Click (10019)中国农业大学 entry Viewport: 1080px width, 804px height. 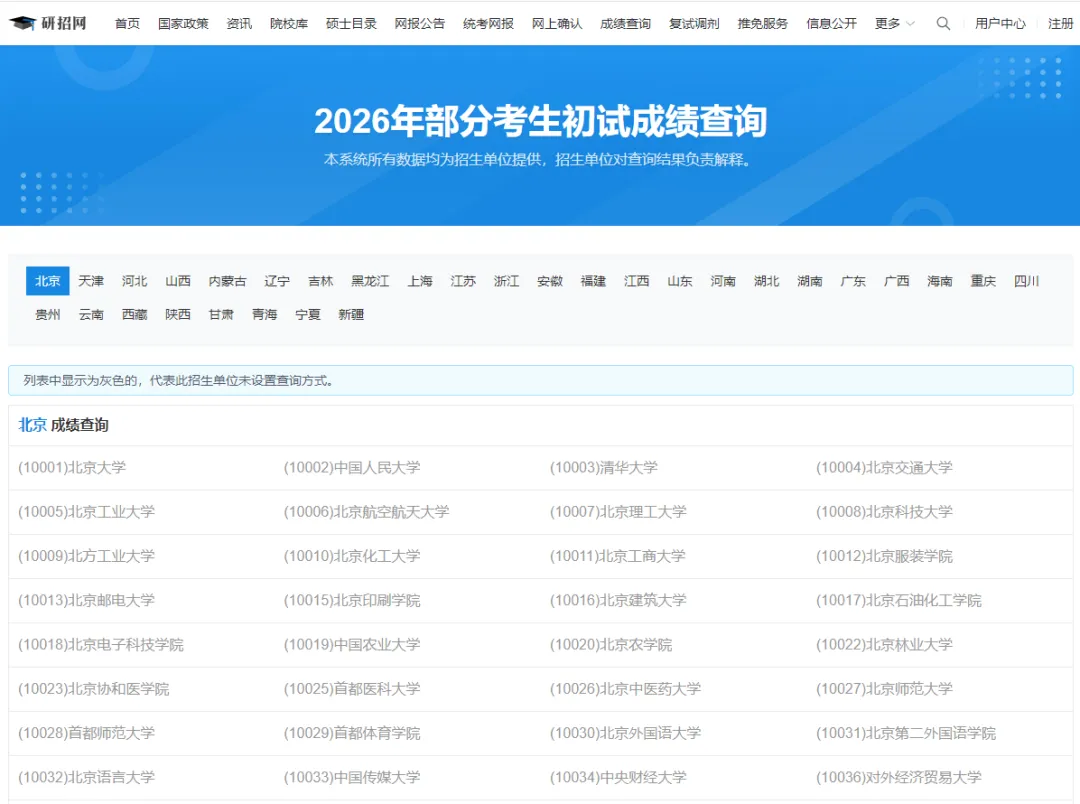point(352,644)
